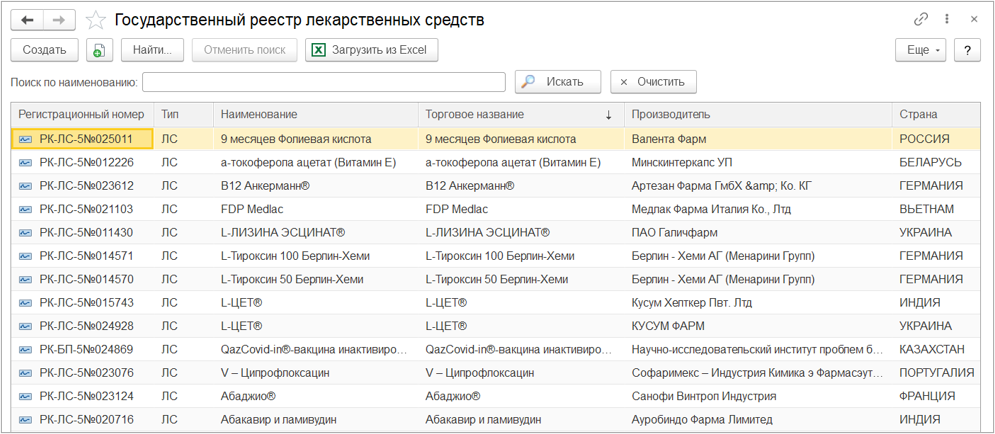Select registration number РК-БП-5№024869
Image resolution: width=995 pixels, height=434 pixels.
coord(86,349)
